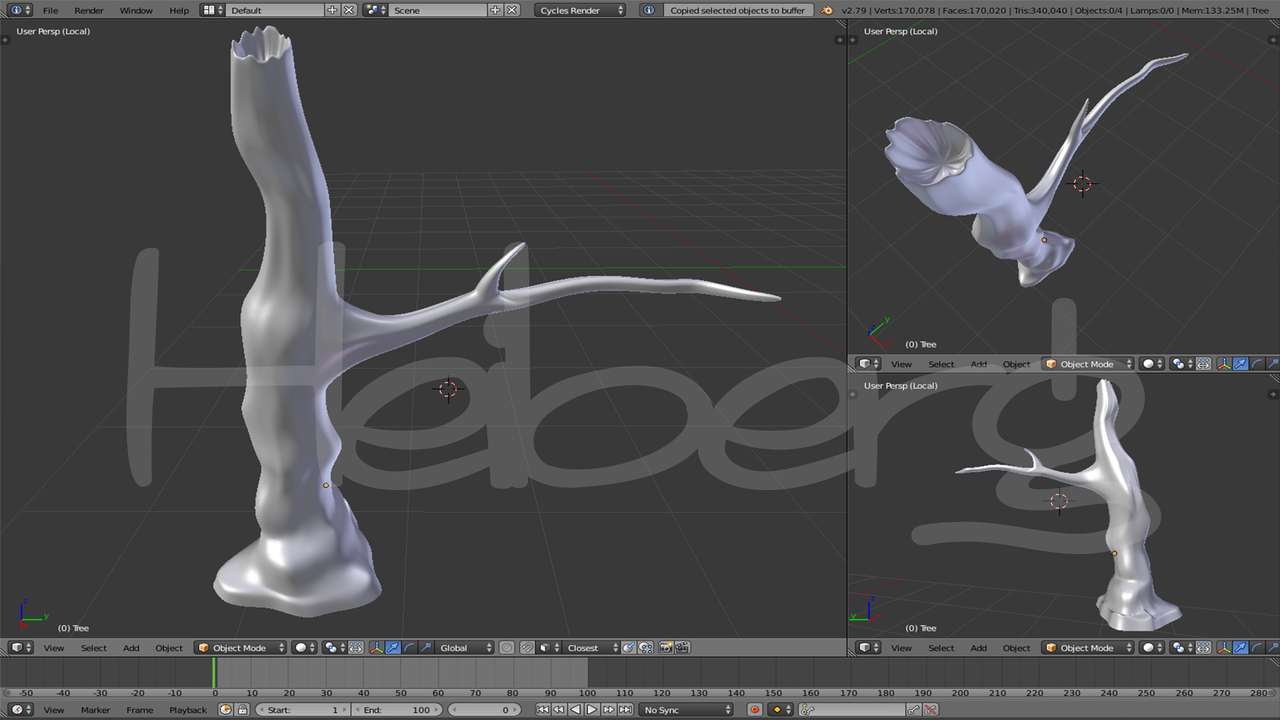The image size is (1280, 720).
Task: Toggle snap project onto surface
Action: pyautogui.click(x=646, y=648)
